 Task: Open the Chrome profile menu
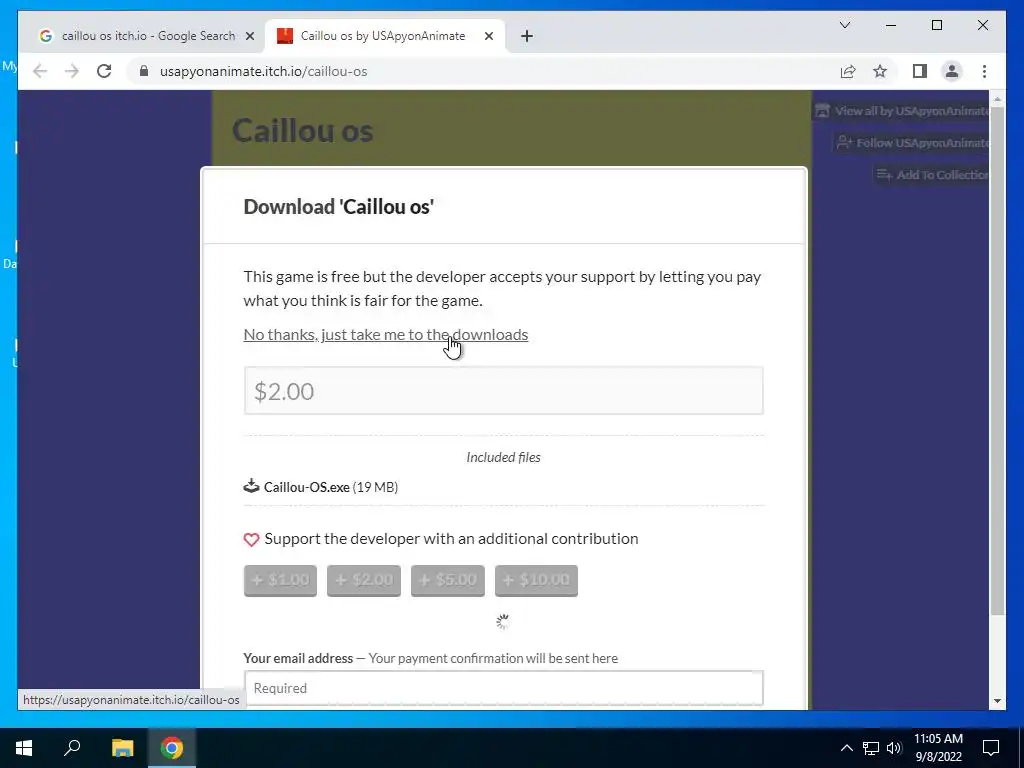click(952, 72)
